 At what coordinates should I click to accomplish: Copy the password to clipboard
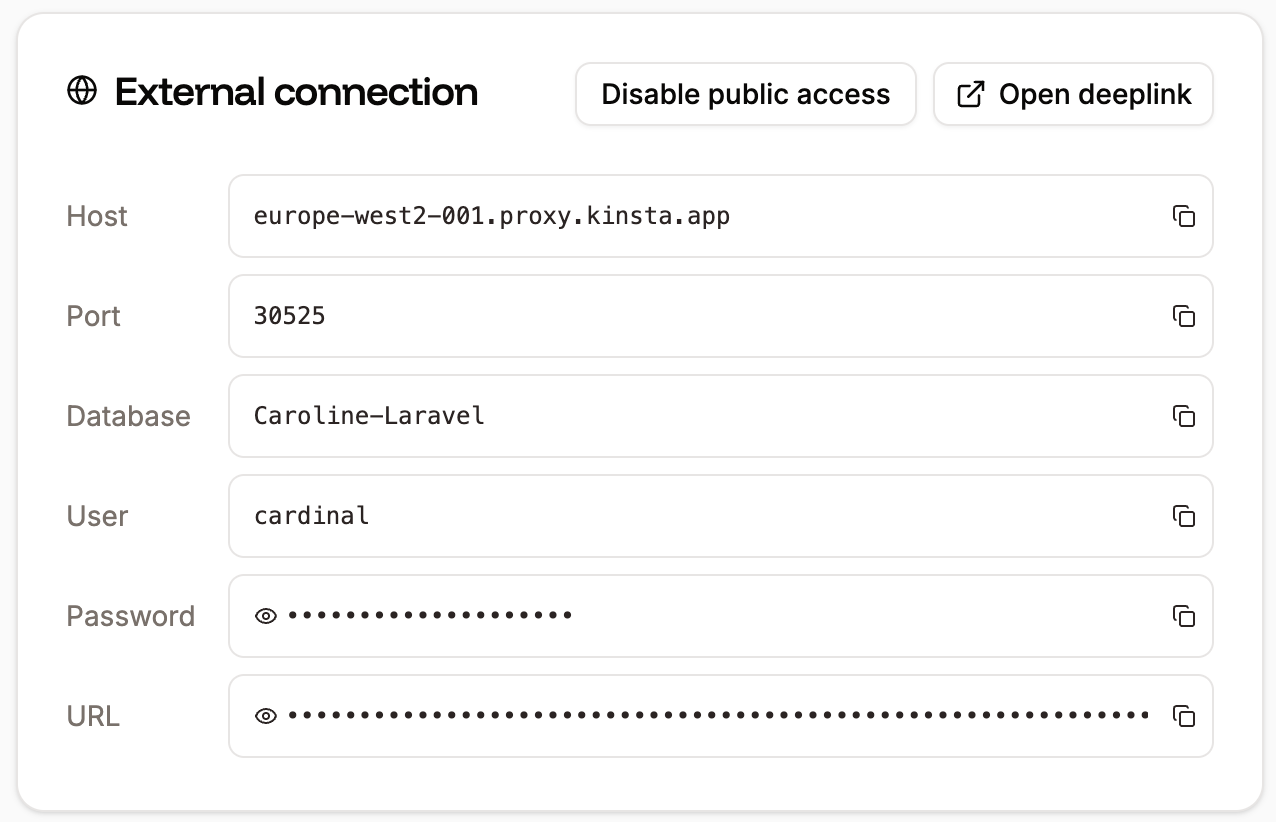tap(1184, 616)
